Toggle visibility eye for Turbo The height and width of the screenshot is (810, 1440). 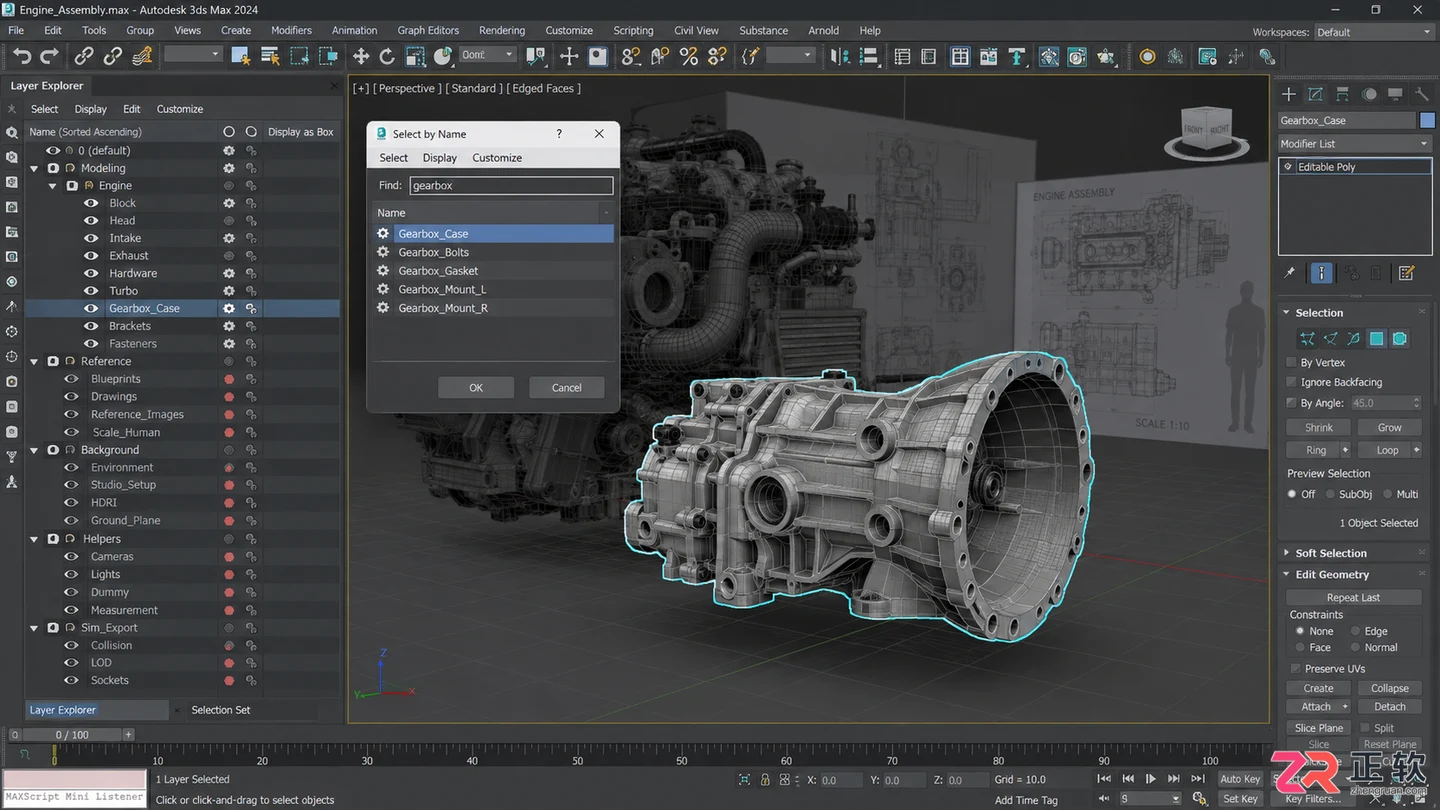click(91, 291)
